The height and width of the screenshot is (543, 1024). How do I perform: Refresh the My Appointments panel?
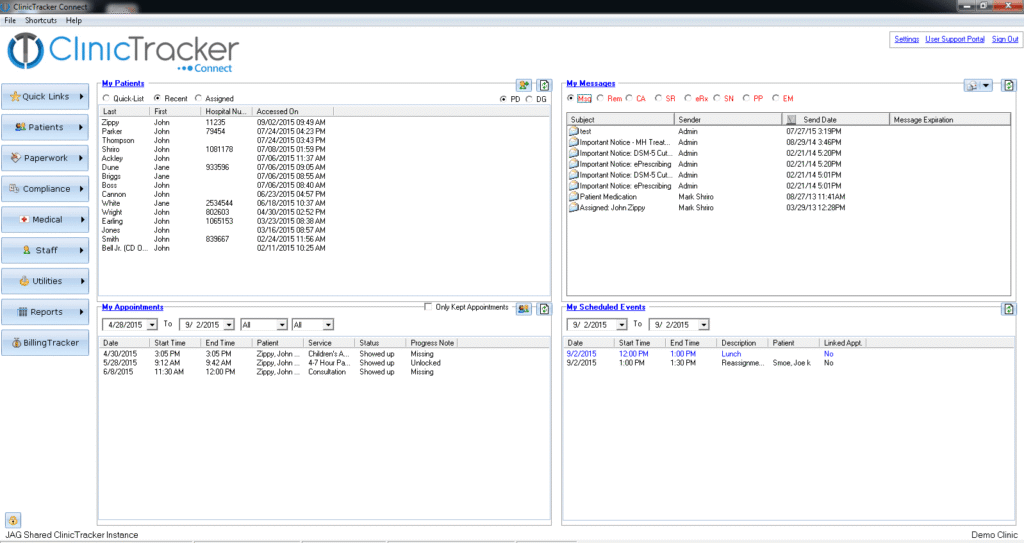click(x=545, y=308)
